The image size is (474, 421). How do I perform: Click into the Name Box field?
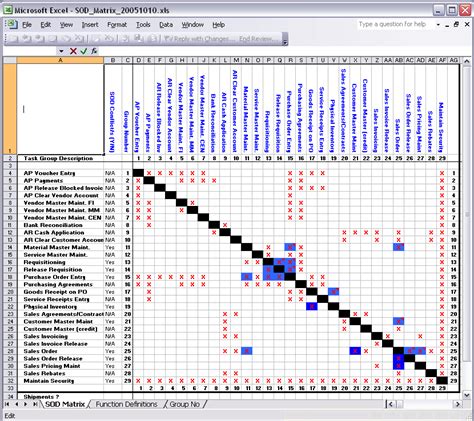click(x=30, y=51)
